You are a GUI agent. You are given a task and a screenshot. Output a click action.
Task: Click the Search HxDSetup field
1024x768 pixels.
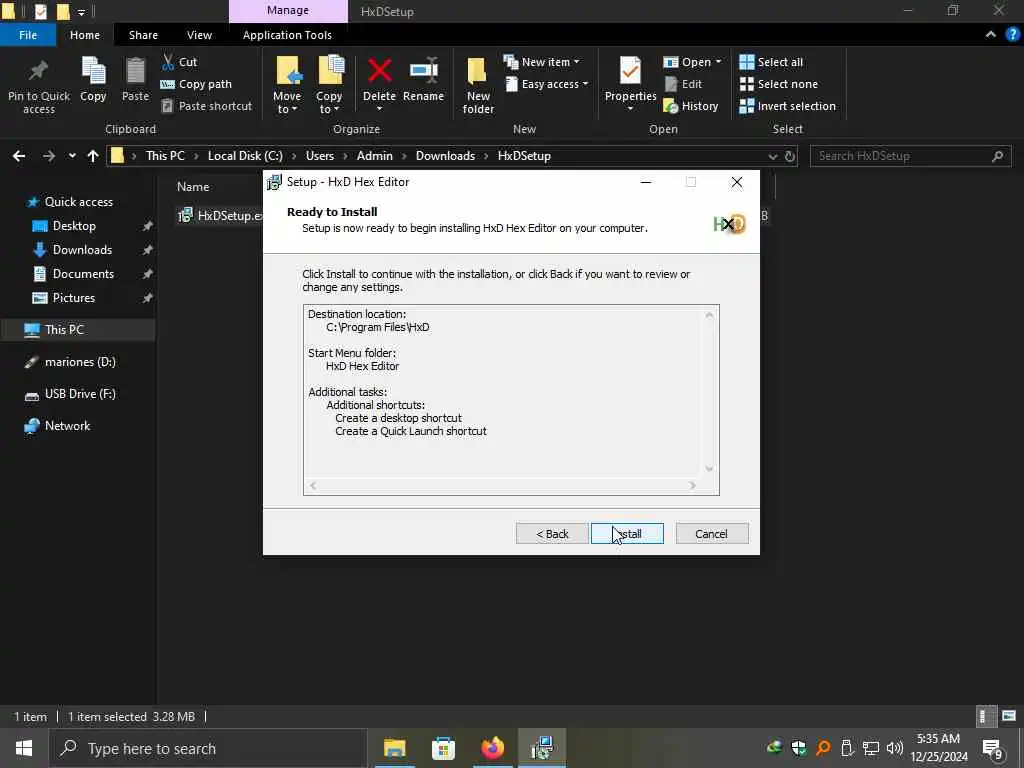pyautogui.click(x=910, y=156)
